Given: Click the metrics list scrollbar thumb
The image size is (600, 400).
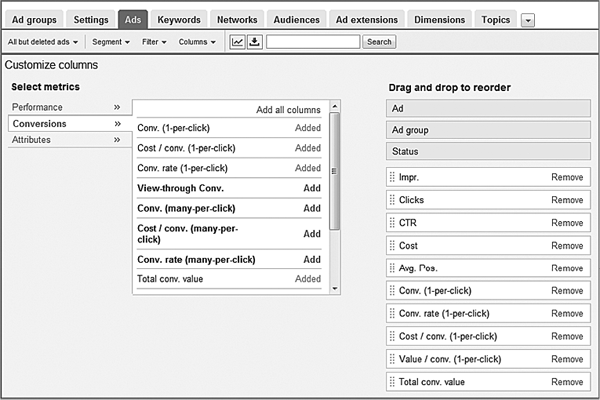Looking at the screenshot, I should pyautogui.click(x=334, y=171).
